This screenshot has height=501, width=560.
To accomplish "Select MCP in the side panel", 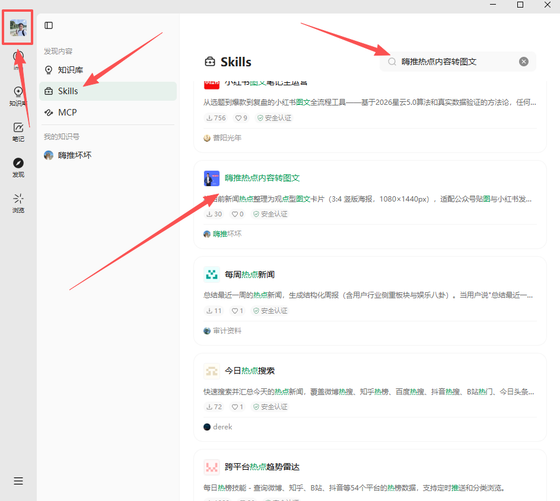I will coord(108,112).
